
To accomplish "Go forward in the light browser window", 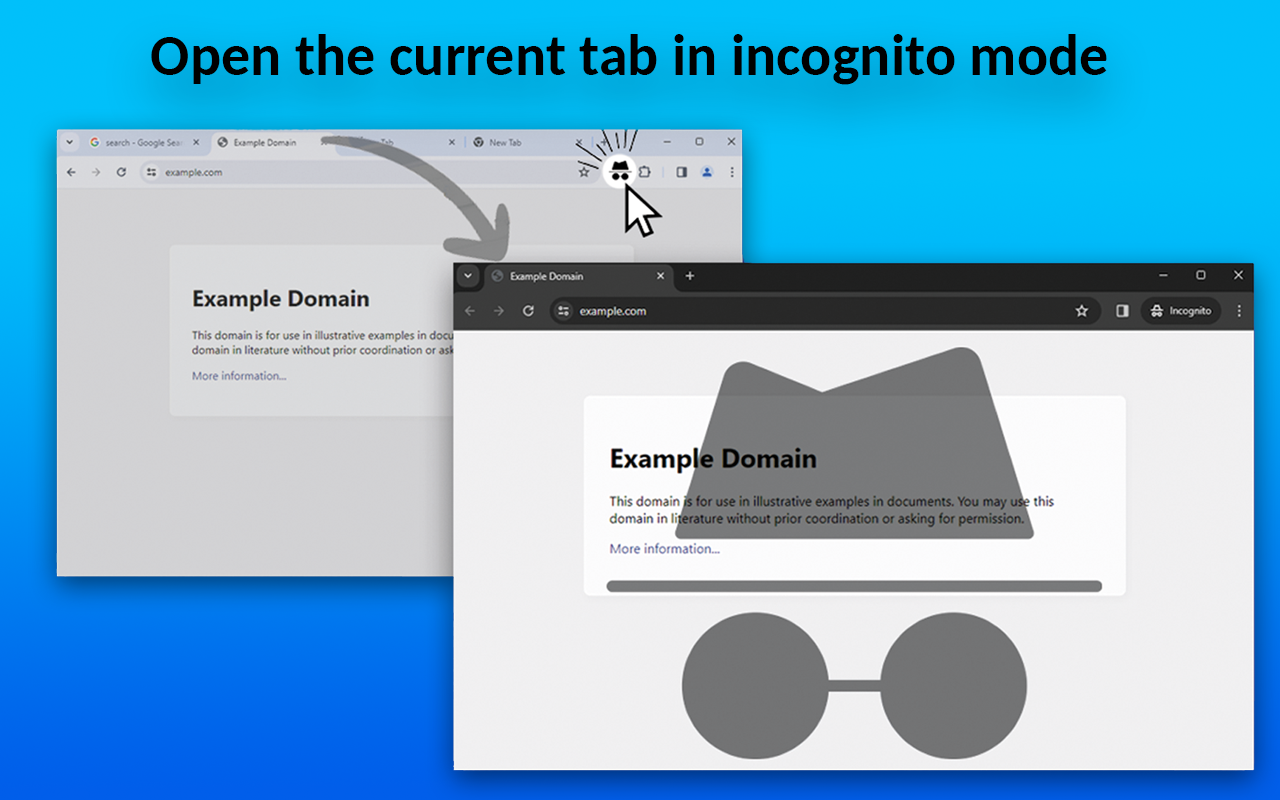I will 96,172.
